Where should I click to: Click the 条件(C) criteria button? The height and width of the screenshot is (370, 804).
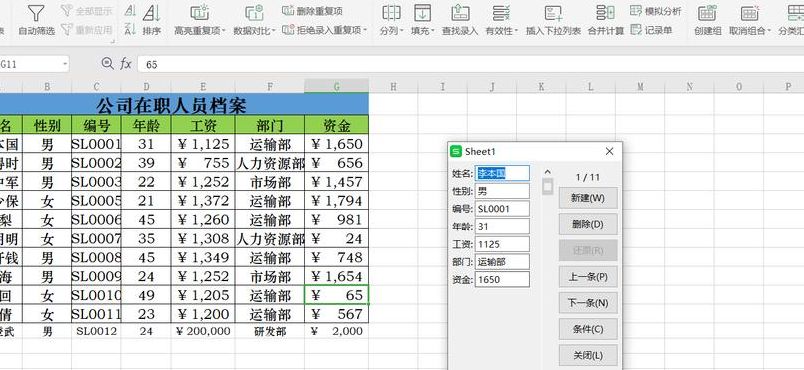point(588,329)
